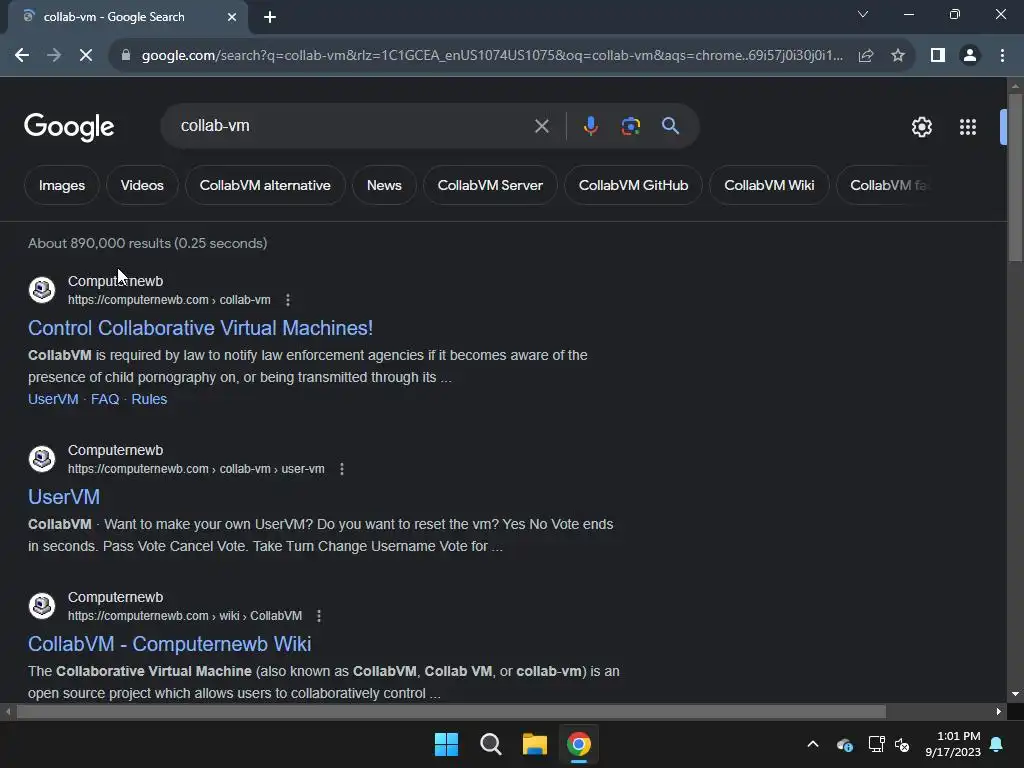
Task: Click the address bar URL
Action: point(492,56)
